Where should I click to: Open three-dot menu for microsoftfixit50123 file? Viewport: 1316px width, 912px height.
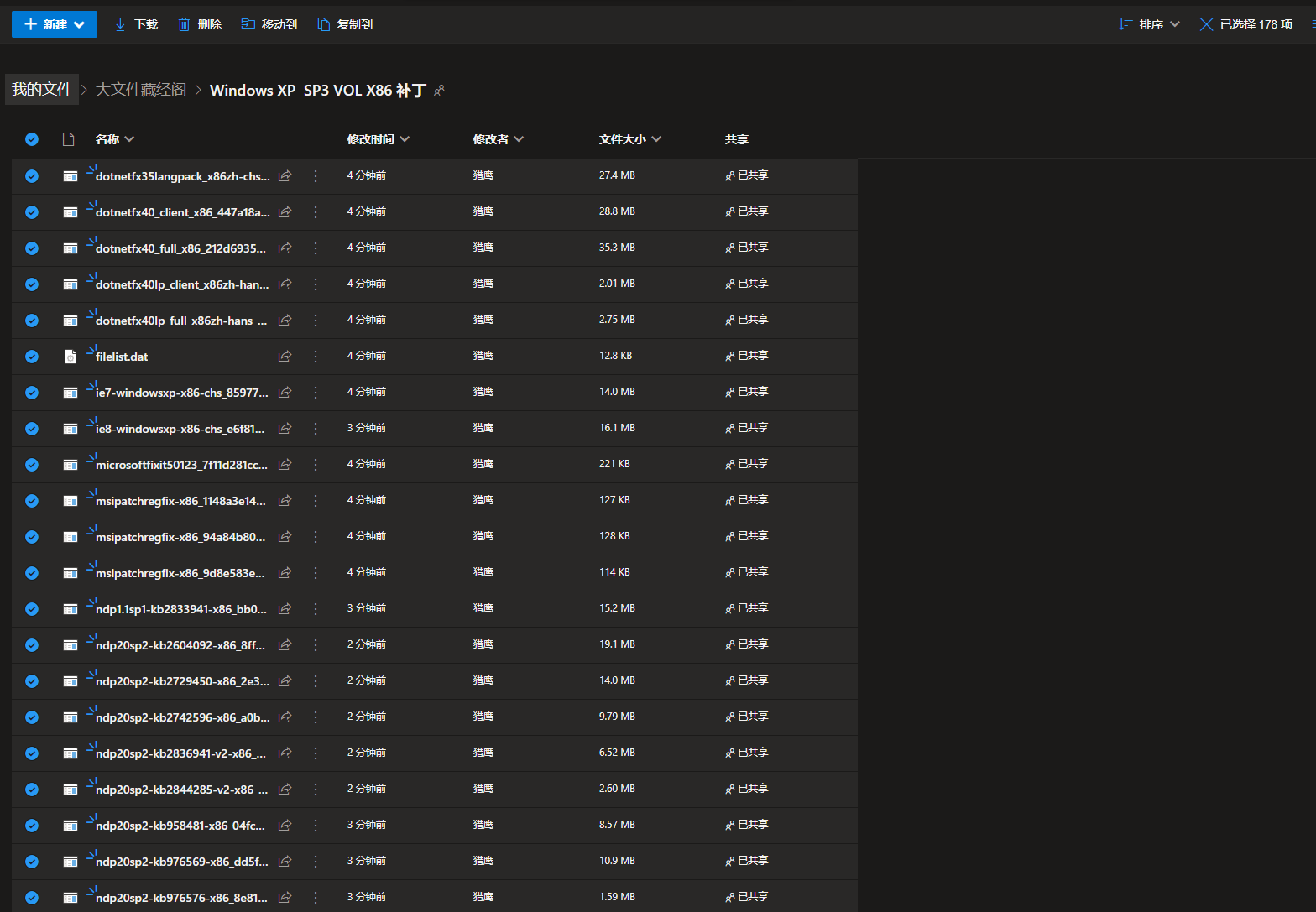[x=316, y=465]
